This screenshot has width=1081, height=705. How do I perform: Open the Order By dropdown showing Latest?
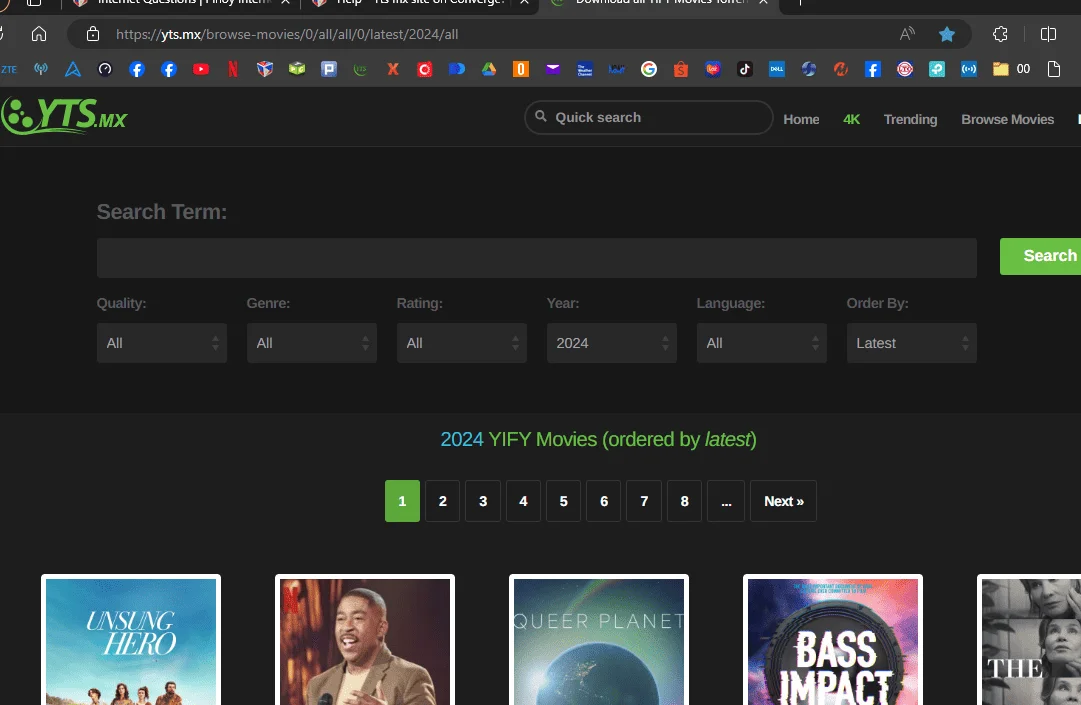tap(911, 343)
